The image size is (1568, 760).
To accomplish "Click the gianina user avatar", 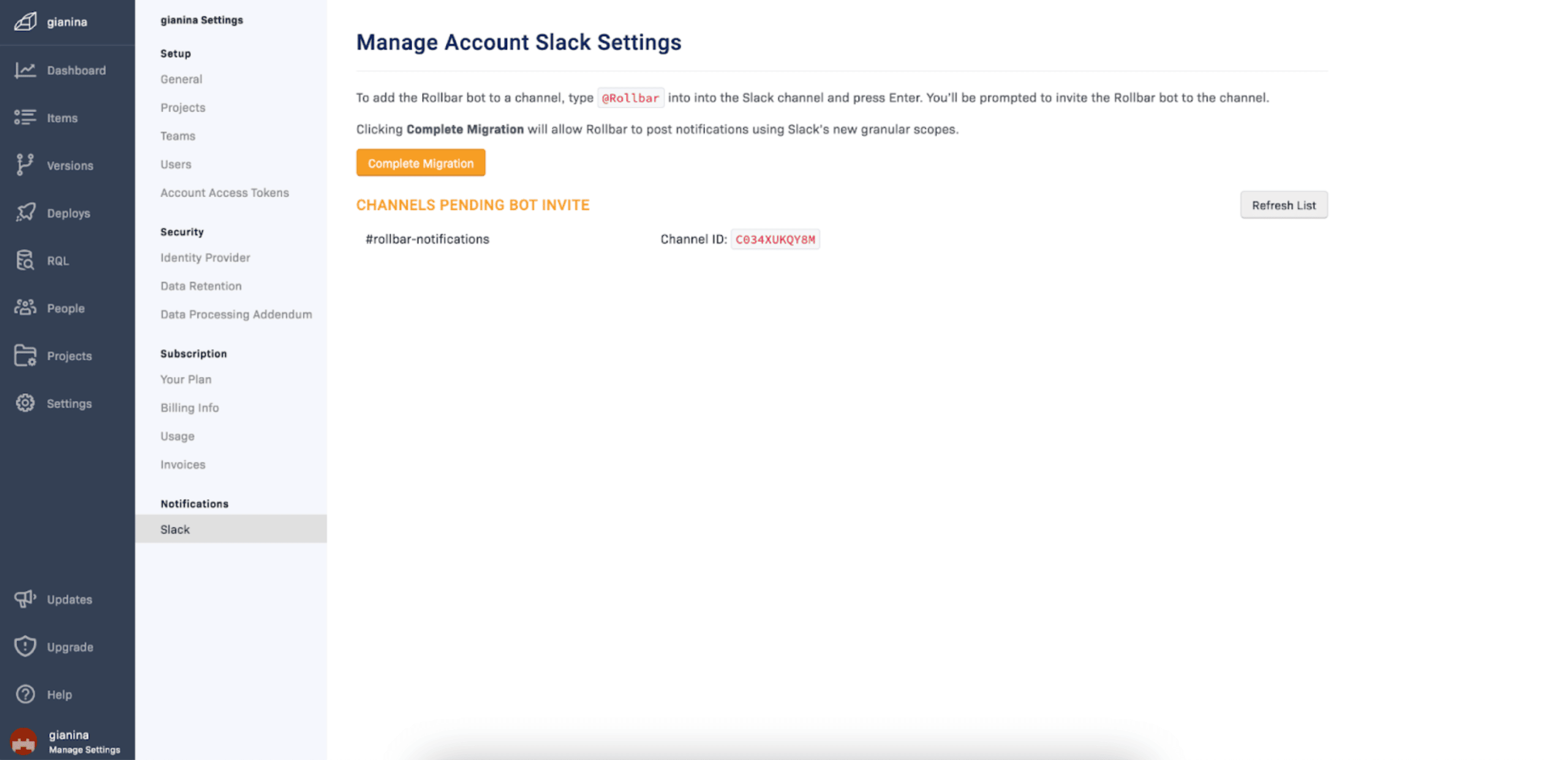I will (x=23, y=742).
